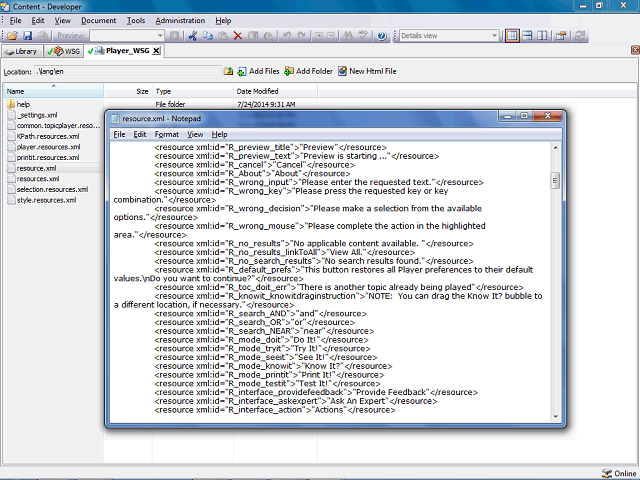Sort by Date Modified column header

click(276, 91)
